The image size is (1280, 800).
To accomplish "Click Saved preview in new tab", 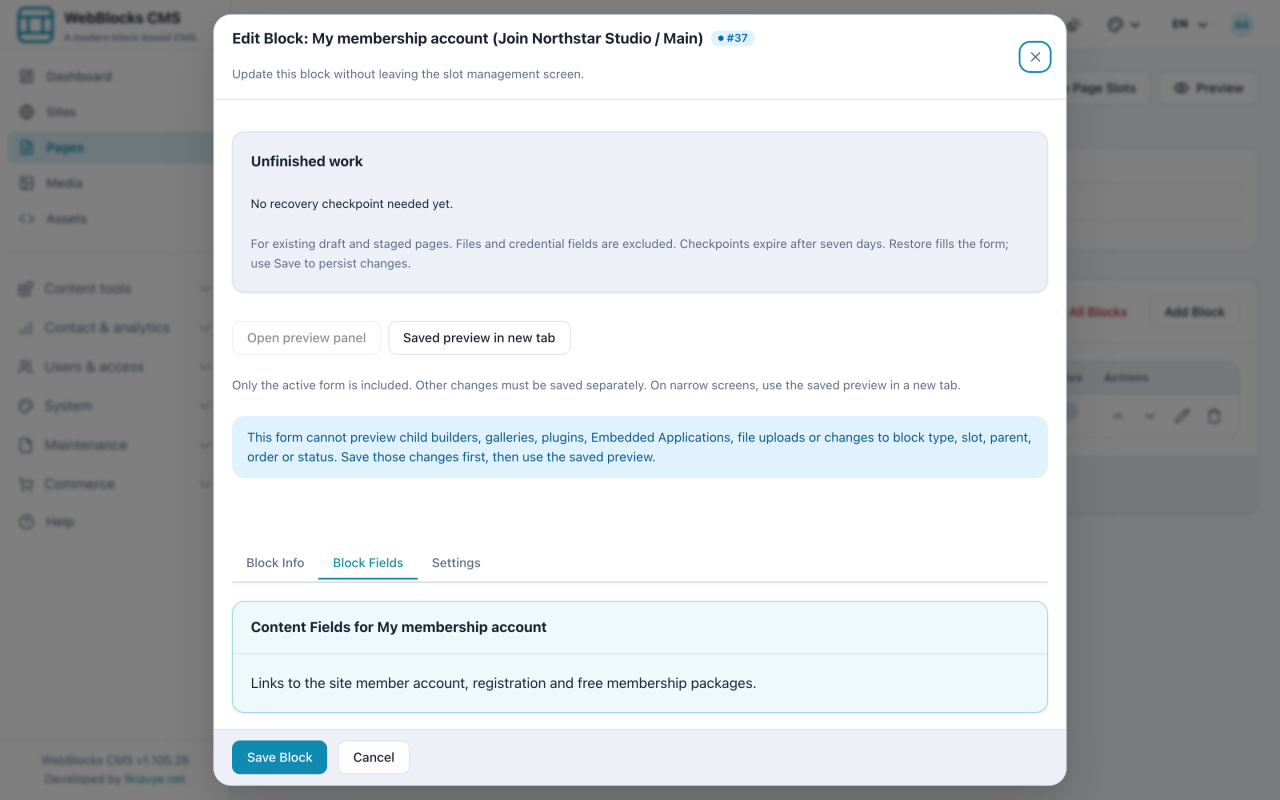I will 479,338.
